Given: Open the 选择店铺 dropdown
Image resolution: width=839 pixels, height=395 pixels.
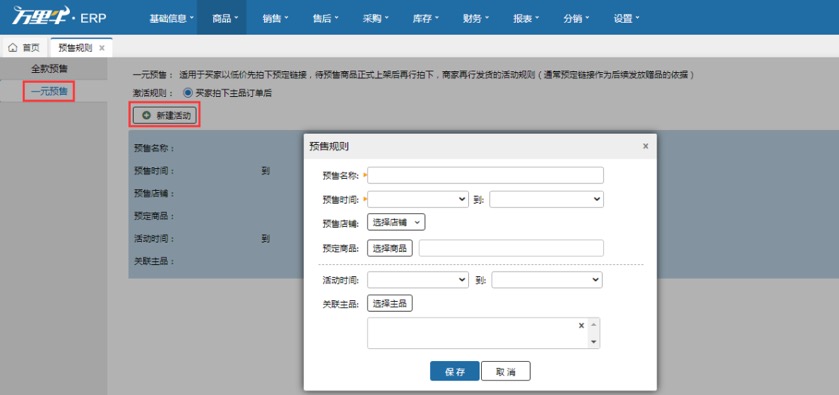Looking at the screenshot, I should coord(396,222).
